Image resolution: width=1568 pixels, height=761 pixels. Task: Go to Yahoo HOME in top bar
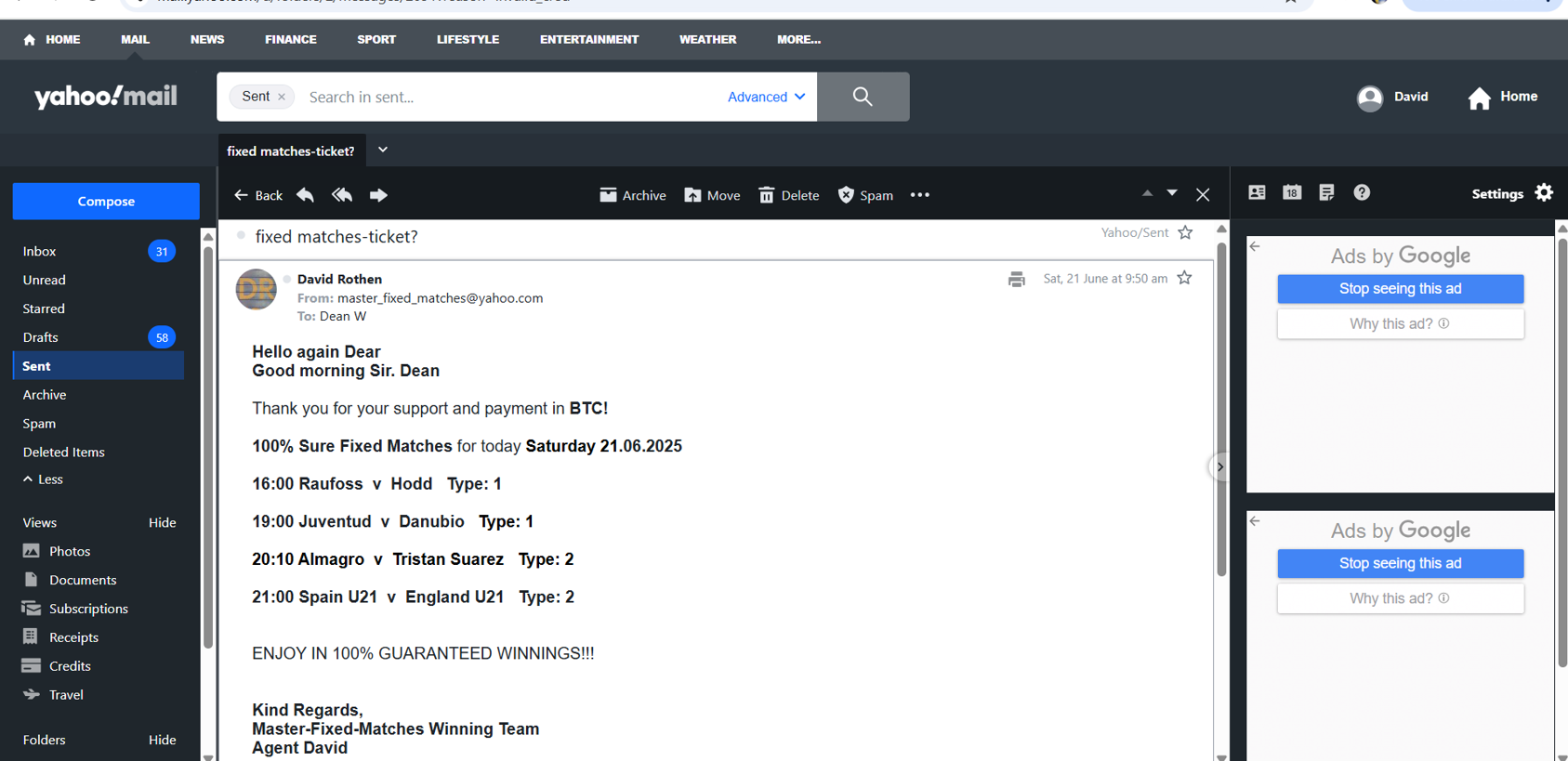[52, 40]
